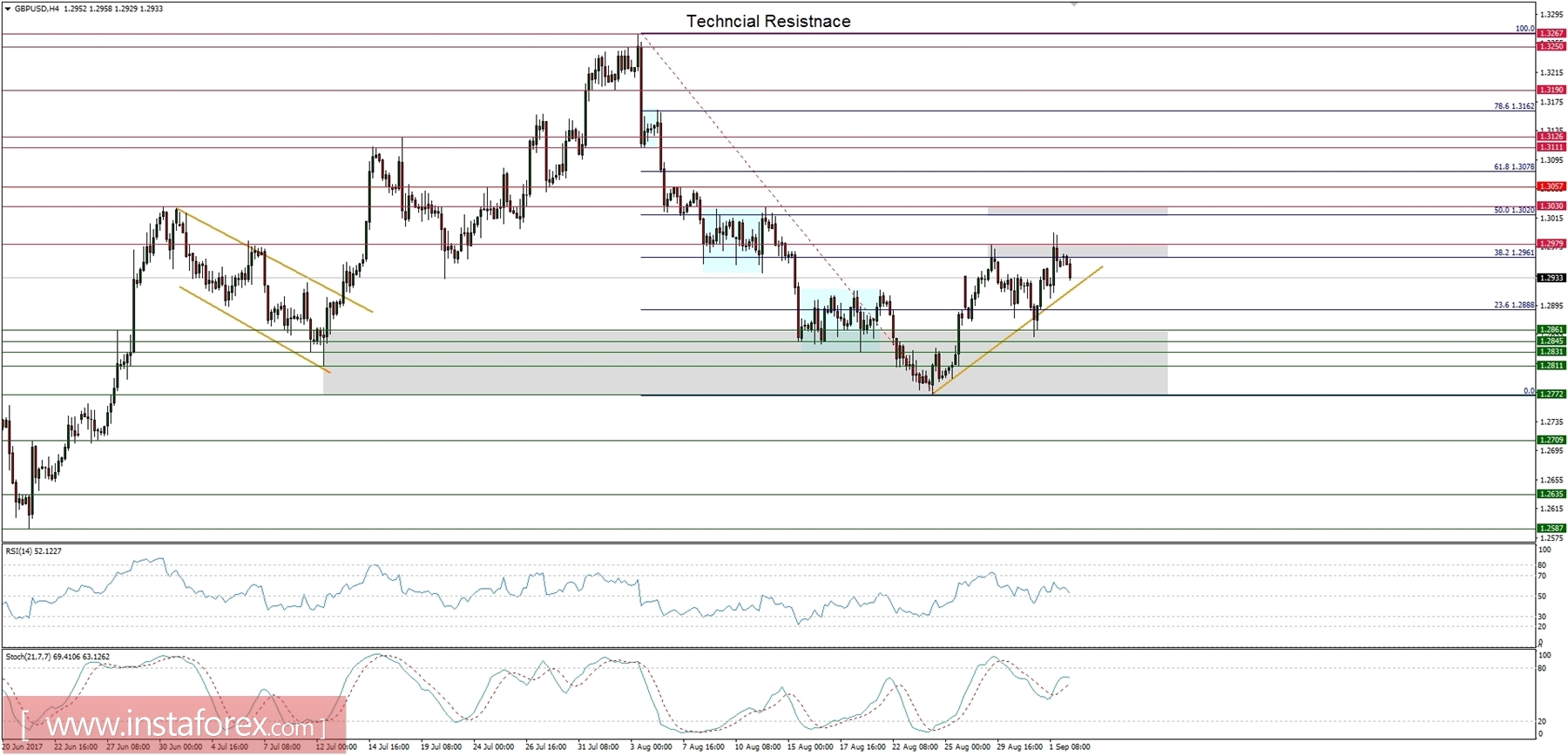Click the 1.3175 price axis value

[1552, 102]
